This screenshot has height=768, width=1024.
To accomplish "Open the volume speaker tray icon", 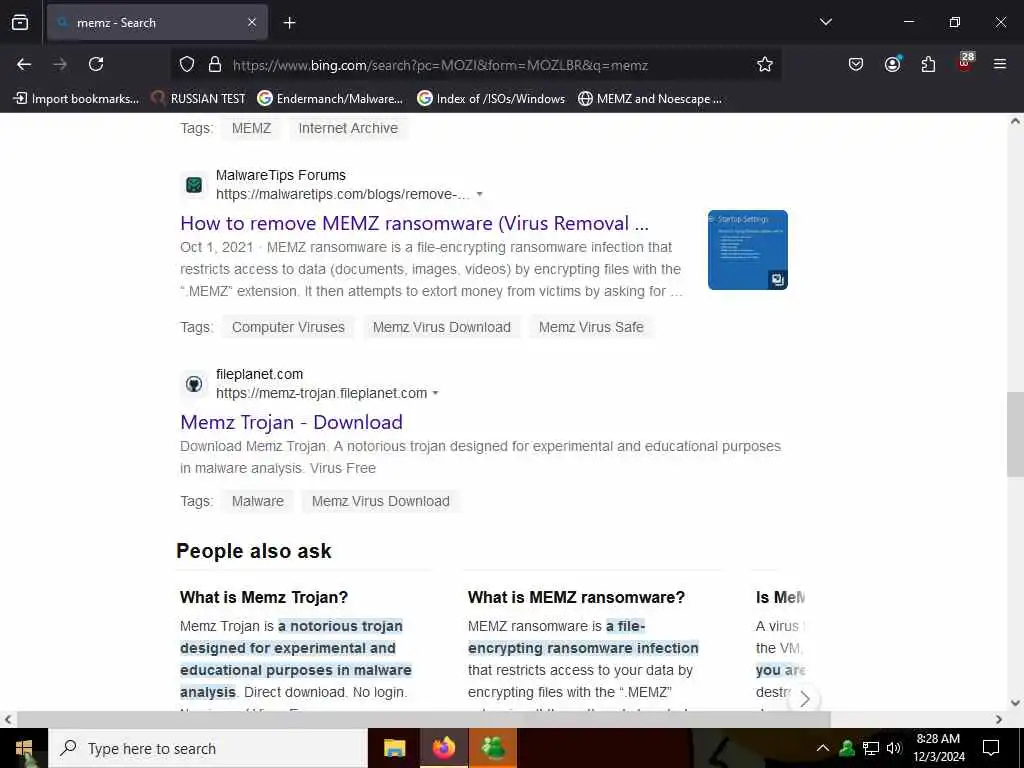I will coord(893,748).
